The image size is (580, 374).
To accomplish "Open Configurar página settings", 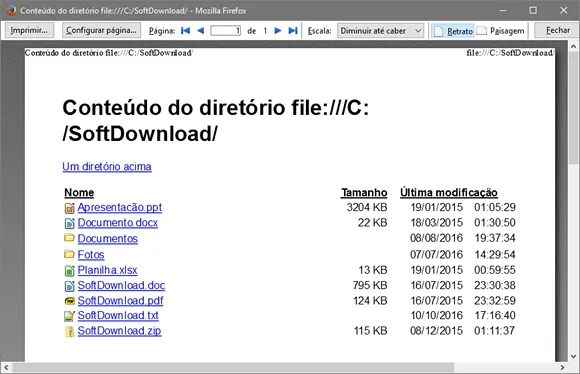I will pyautogui.click(x=101, y=30).
